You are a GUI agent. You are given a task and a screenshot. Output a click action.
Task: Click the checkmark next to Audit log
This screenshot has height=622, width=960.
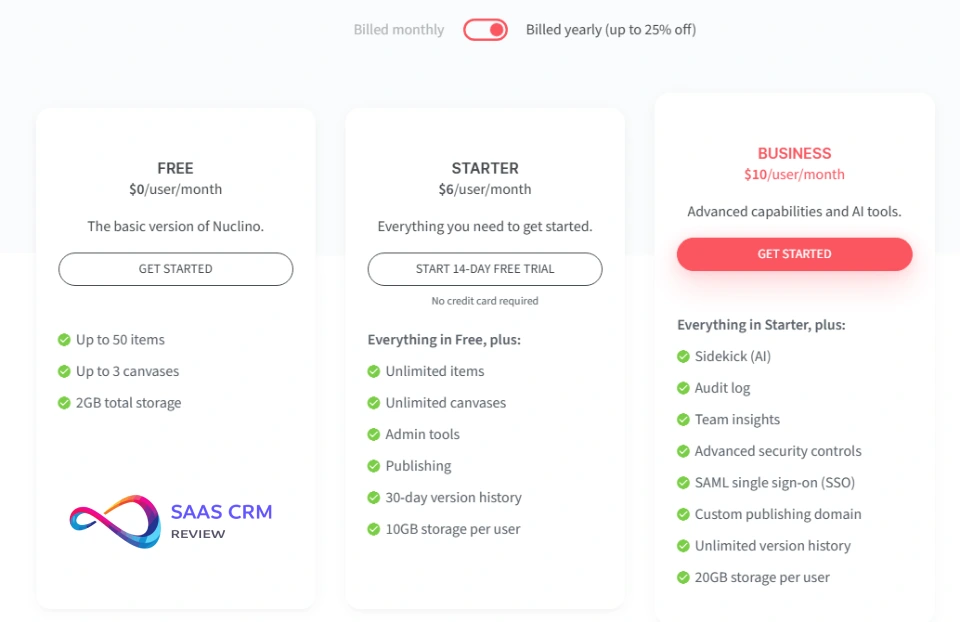[683, 388]
